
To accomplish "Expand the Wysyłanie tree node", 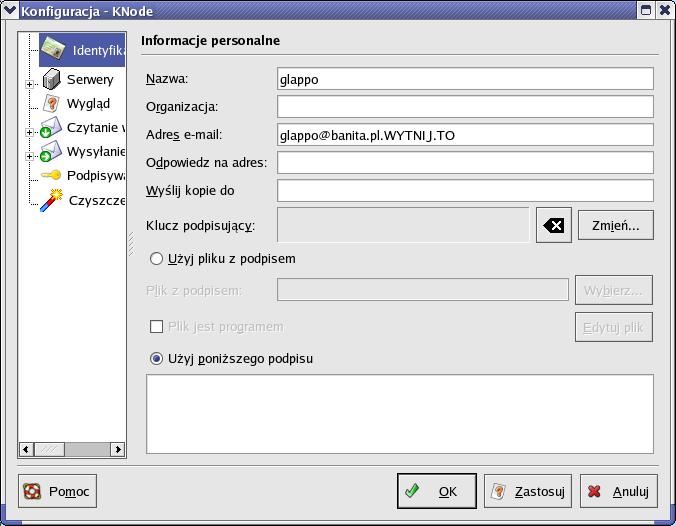I will click(30, 156).
